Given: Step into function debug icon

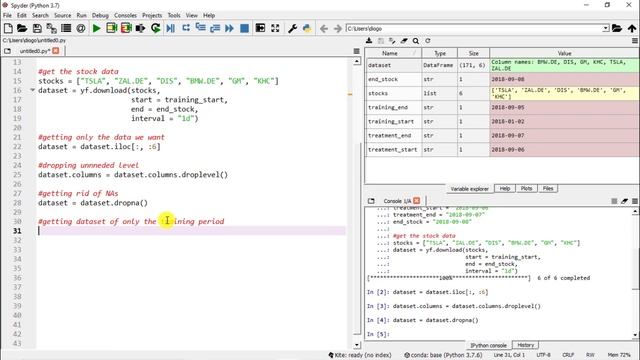Looking at the screenshot, I should tap(200, 28).
